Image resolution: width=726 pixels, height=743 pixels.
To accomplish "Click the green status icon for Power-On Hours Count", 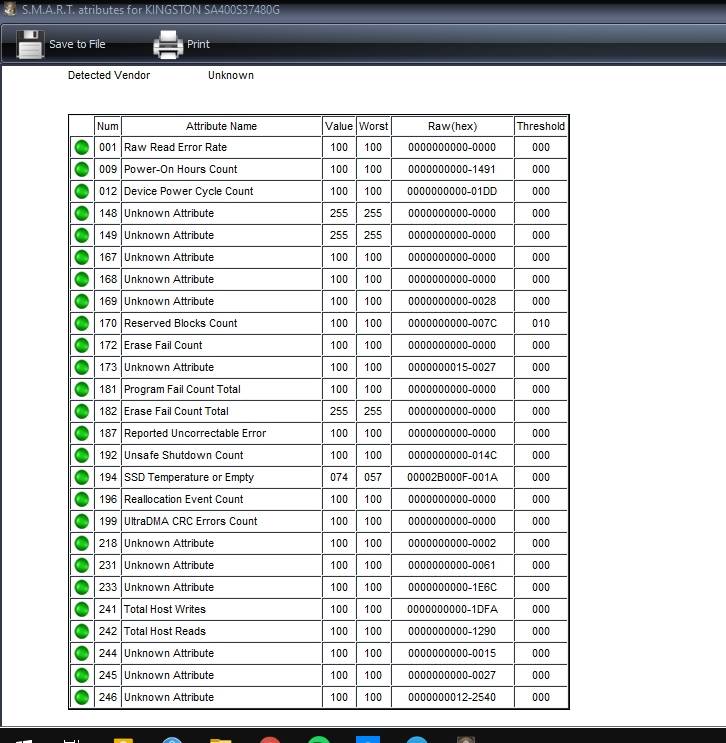I will click(x=82, y=169).
